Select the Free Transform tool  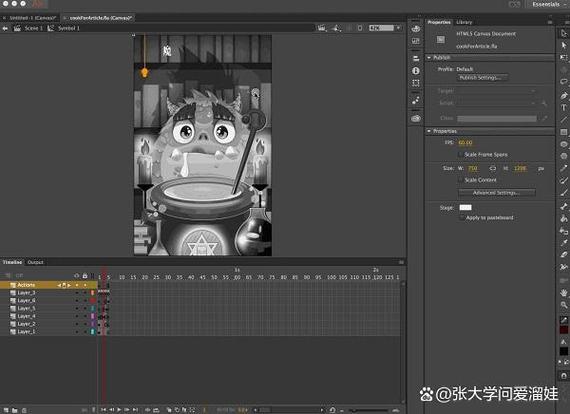click(564, 58)
